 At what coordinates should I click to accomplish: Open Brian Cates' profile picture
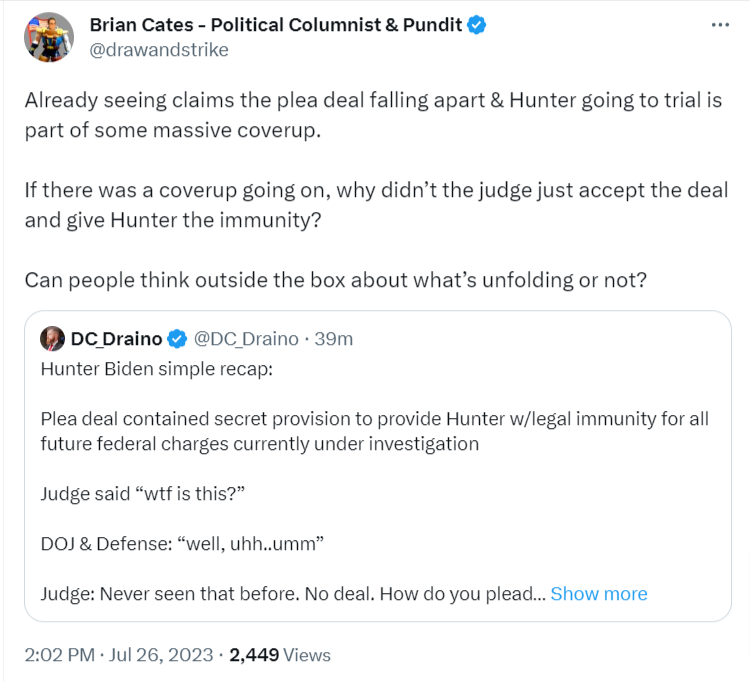tap(49, 37)
